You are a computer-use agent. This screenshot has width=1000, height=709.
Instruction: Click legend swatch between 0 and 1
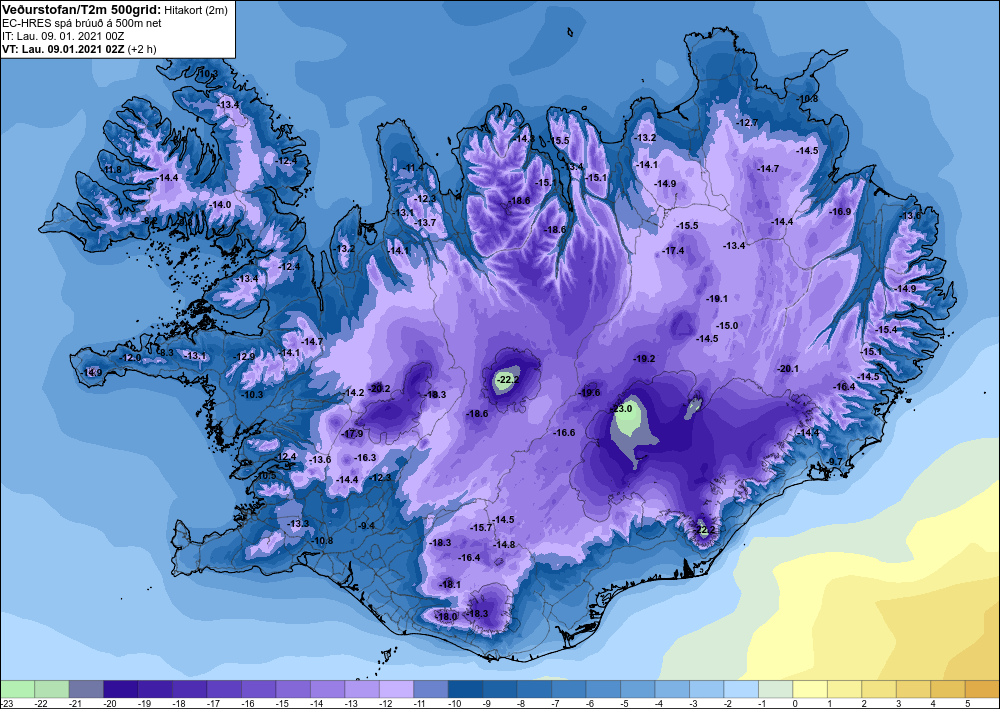click(809, 689)
